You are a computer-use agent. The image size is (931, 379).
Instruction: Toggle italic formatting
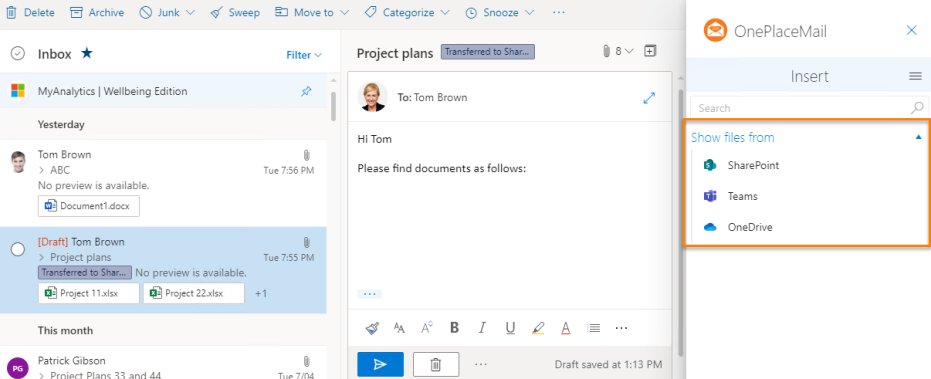click(483, 328)
